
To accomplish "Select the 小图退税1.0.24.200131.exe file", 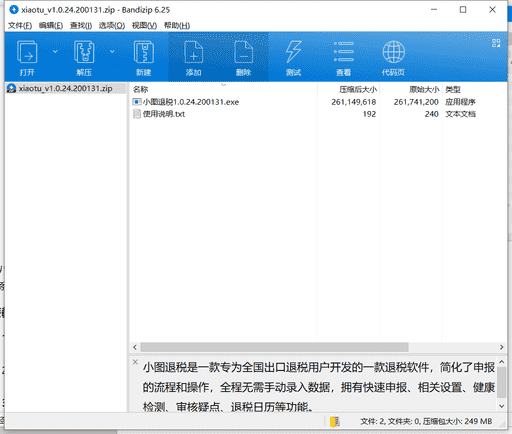I will (x=191, y=102).
